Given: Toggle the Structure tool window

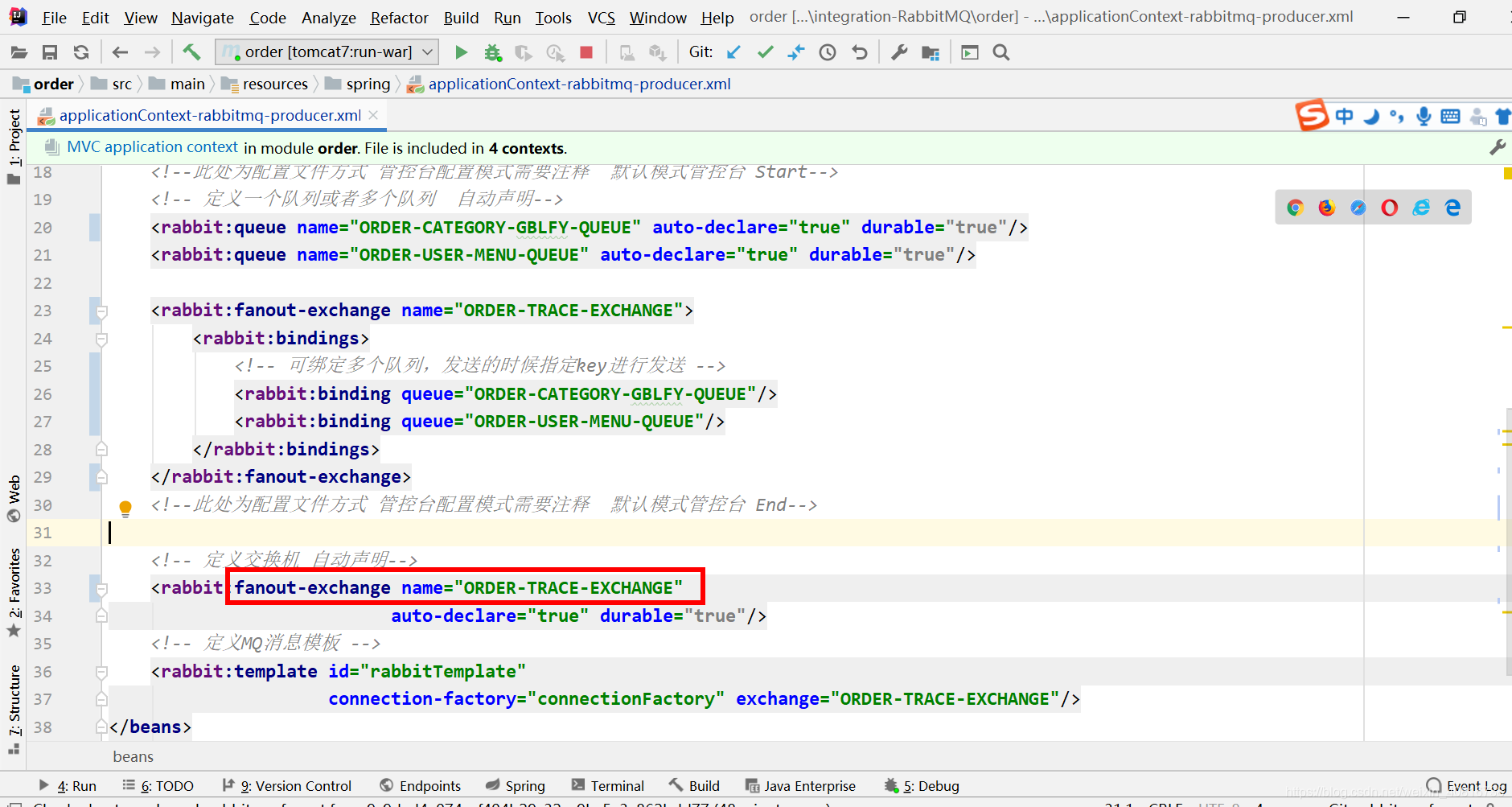Looking at the screenshot, I should tap(14, 710).
